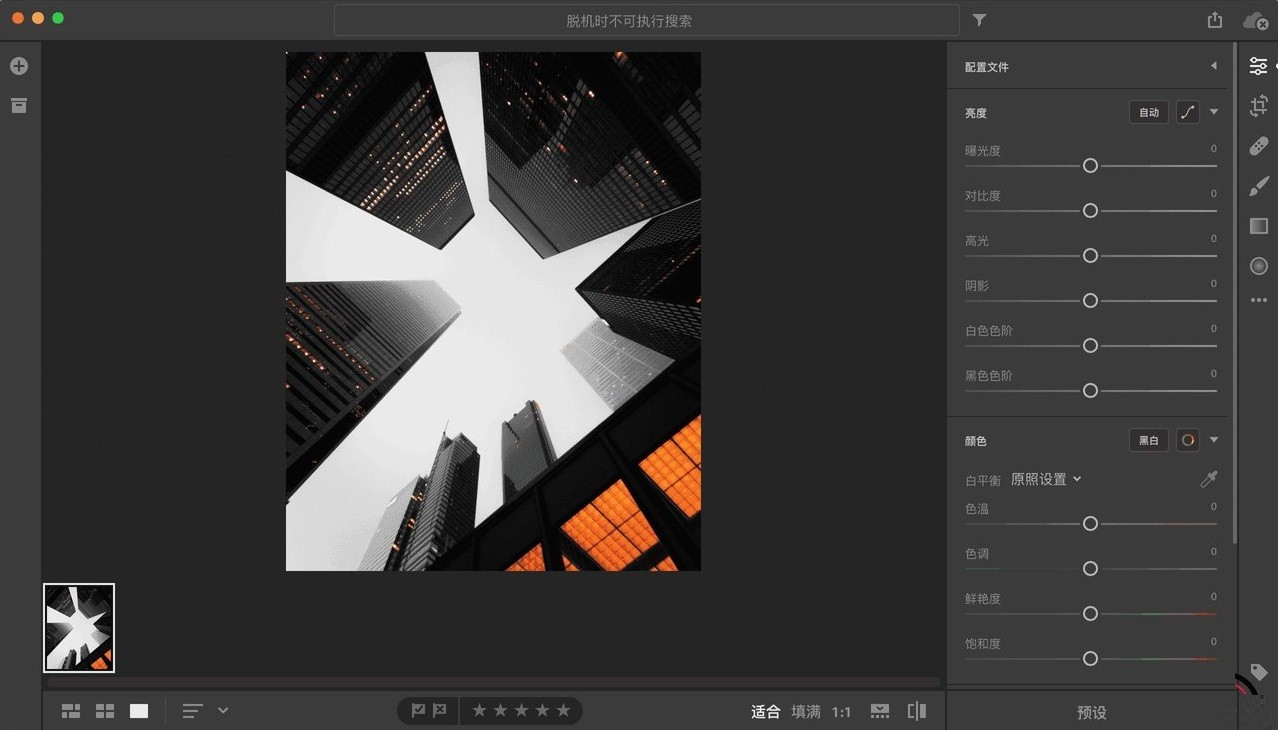
Task: Open the filter funnel in search bar
Action: (979, 19)
